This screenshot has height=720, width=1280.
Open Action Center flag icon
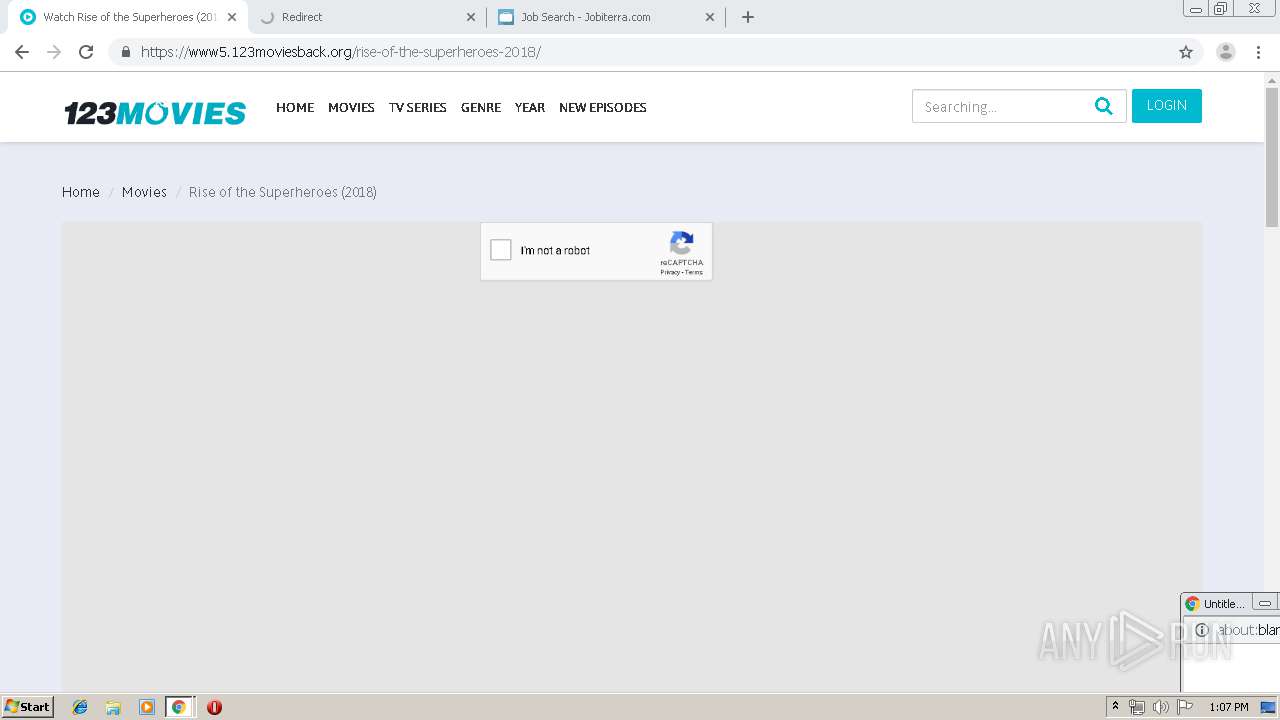click(1185, 707)
